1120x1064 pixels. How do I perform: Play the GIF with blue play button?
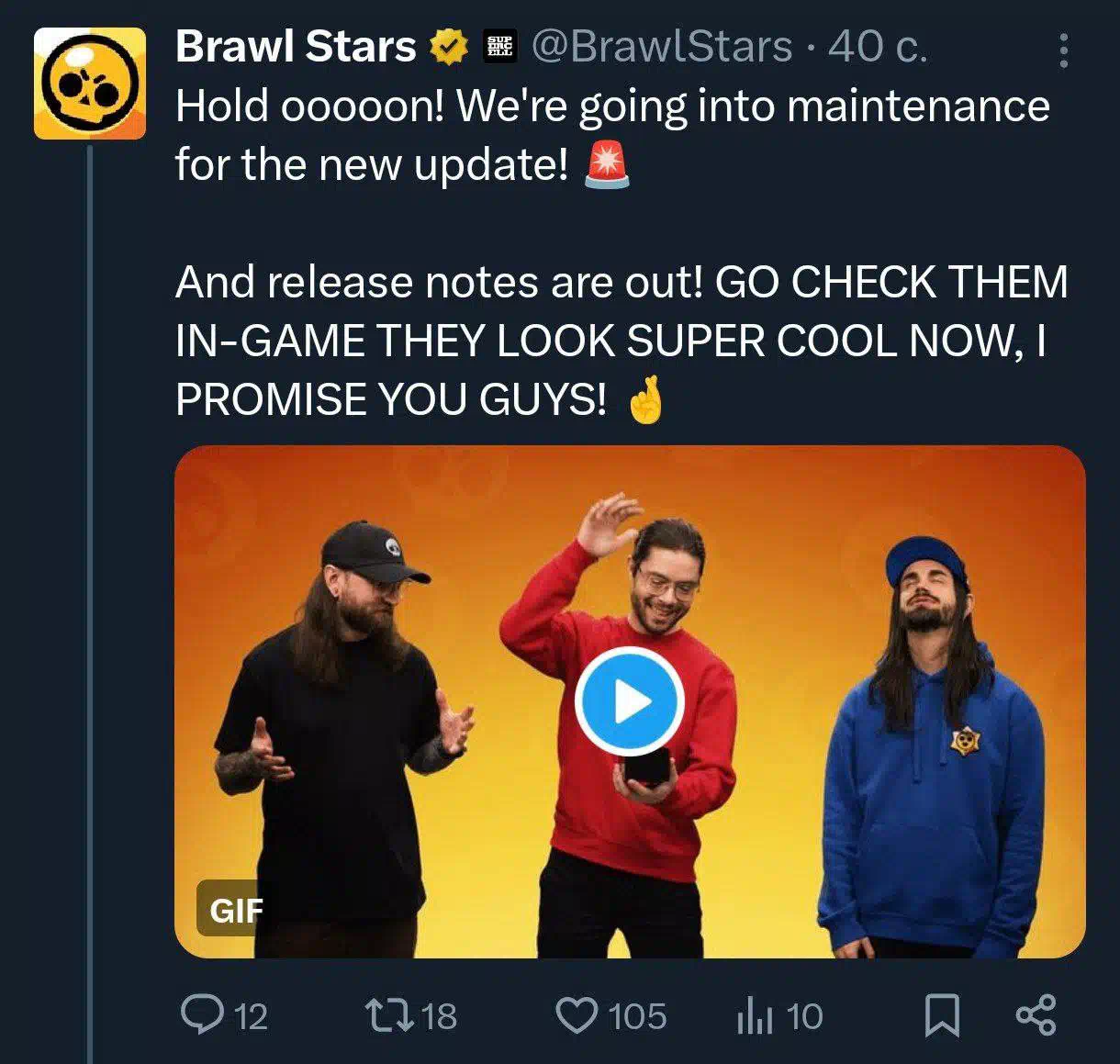coord(630,701)
